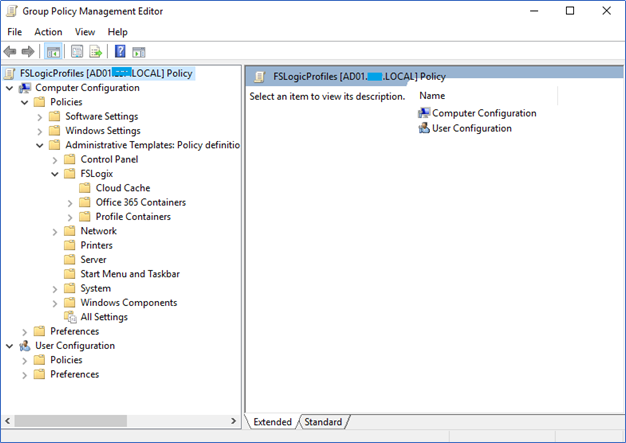Expand the System node
The width and height of the screenshot is (626, 443).
tap(55, 289)
